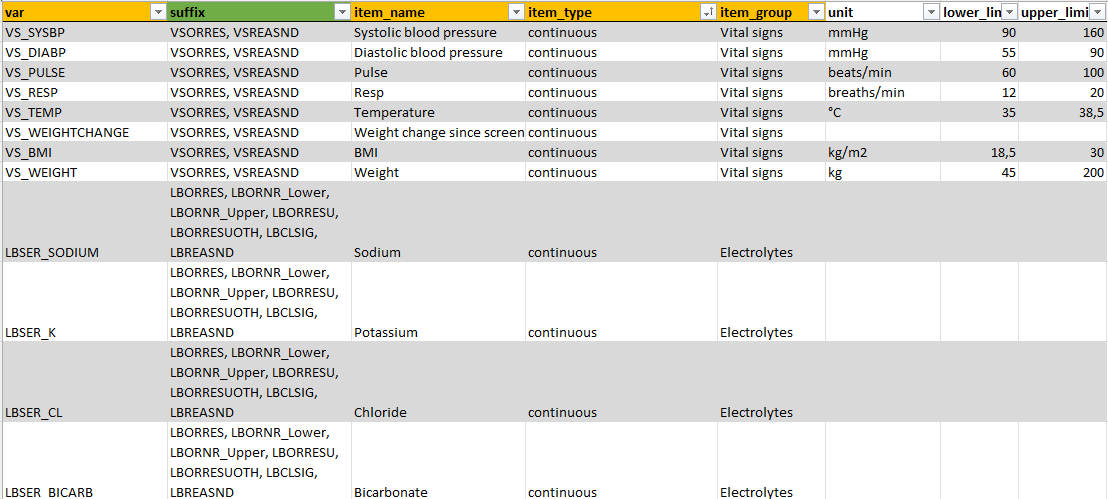Viewport: 1108px width, 499px height.
Task: Select the VS_SYSBP cell
Action: [x=85, y=33]
